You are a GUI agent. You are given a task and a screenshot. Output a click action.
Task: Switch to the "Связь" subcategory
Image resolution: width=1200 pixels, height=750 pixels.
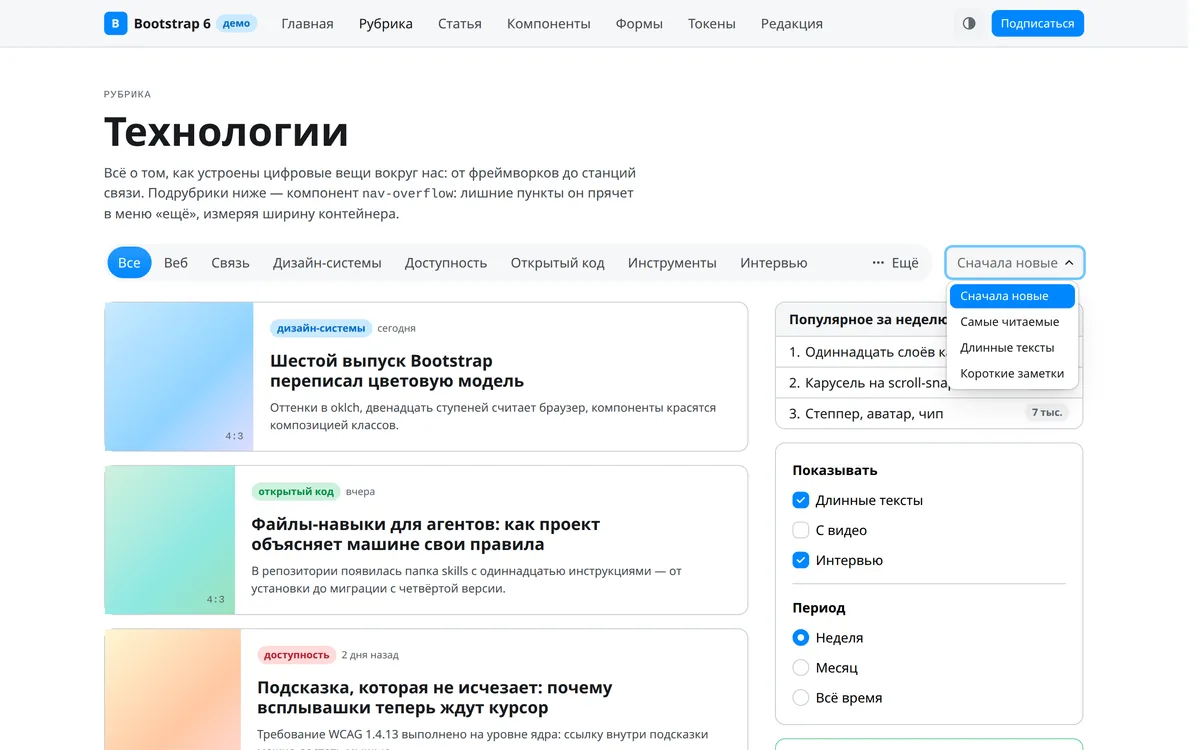(230, 263)
